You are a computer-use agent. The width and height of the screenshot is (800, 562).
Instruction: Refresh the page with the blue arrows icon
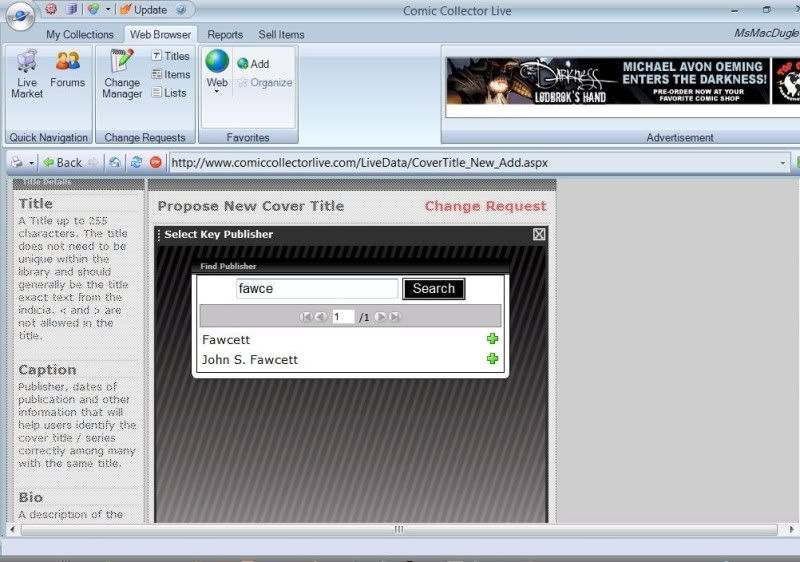pyautogui.click(x=136, y=163)
